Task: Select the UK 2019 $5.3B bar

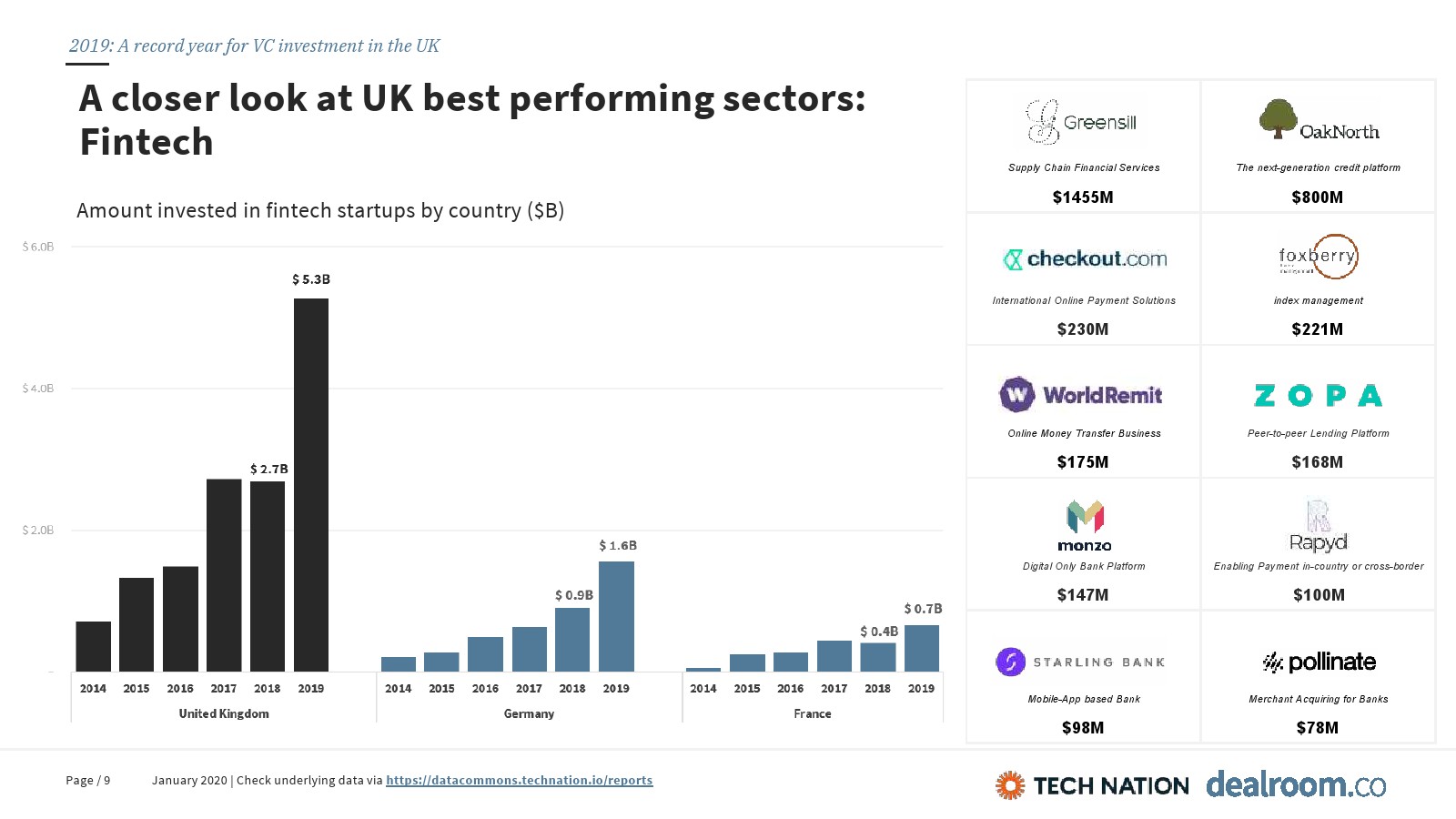Action: 311,485
